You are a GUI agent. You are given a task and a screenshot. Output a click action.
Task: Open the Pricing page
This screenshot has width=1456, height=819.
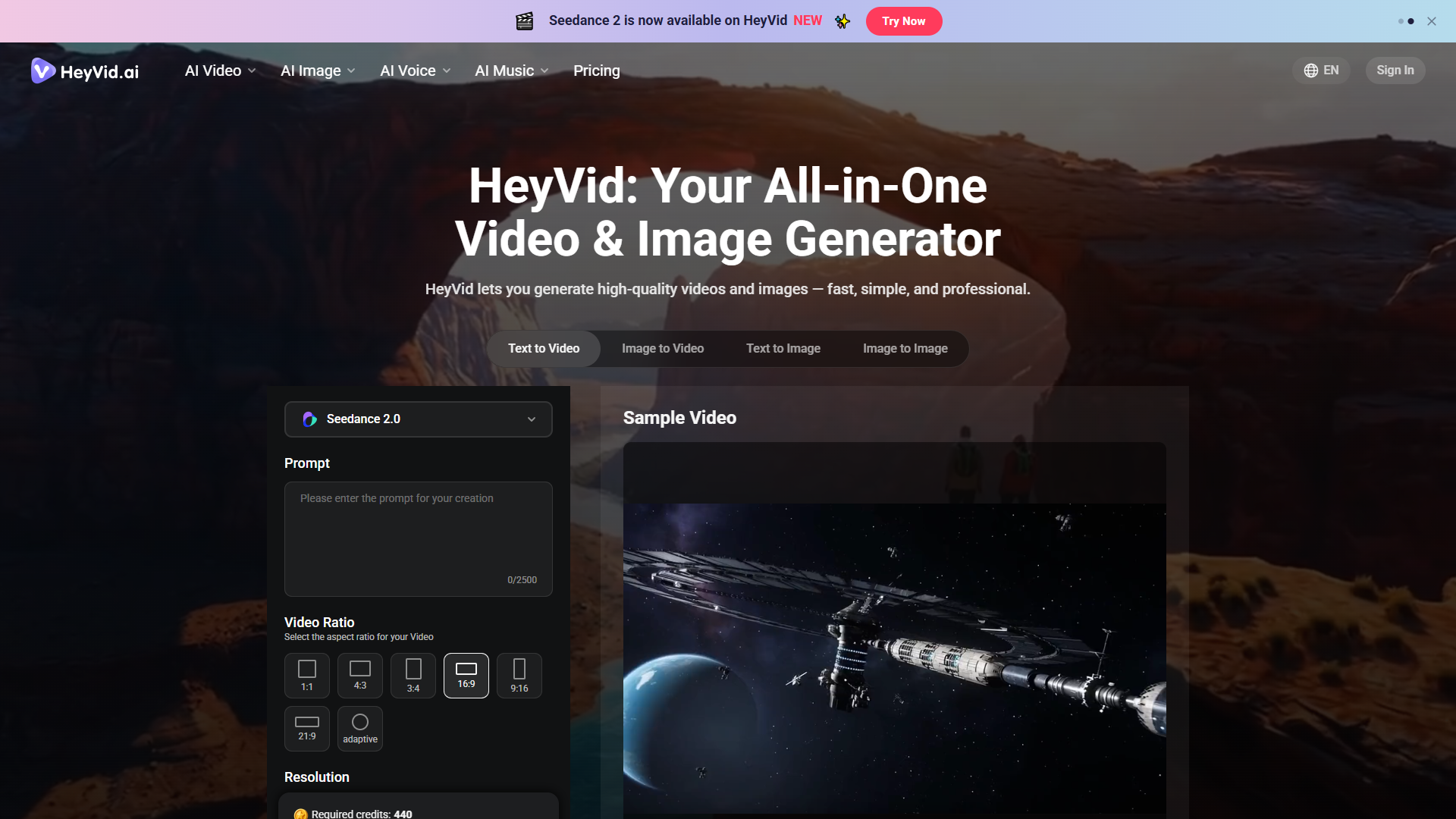pyautogui.click(x=597, y=71)
